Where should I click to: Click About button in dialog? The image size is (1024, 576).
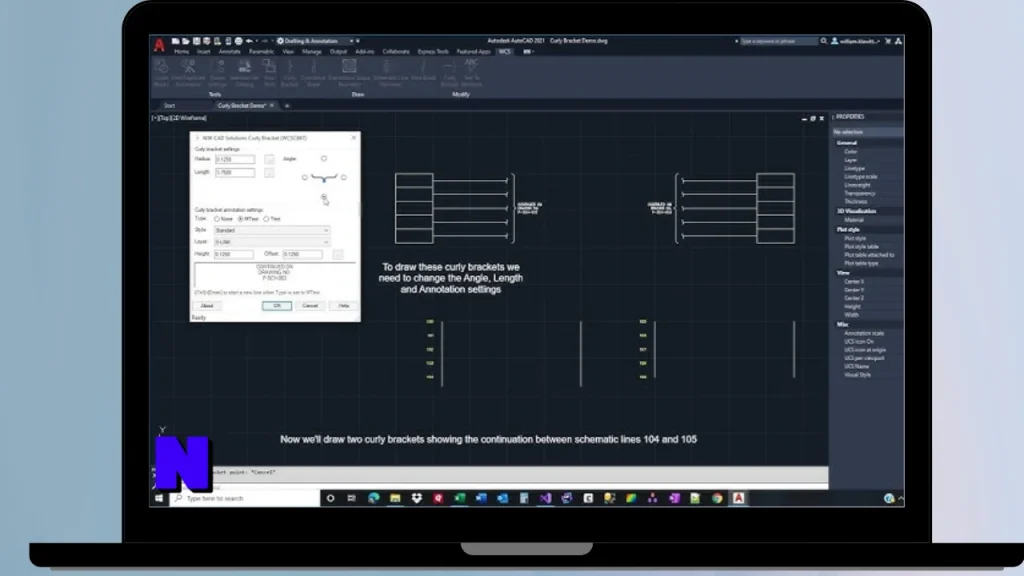[207, 306]
